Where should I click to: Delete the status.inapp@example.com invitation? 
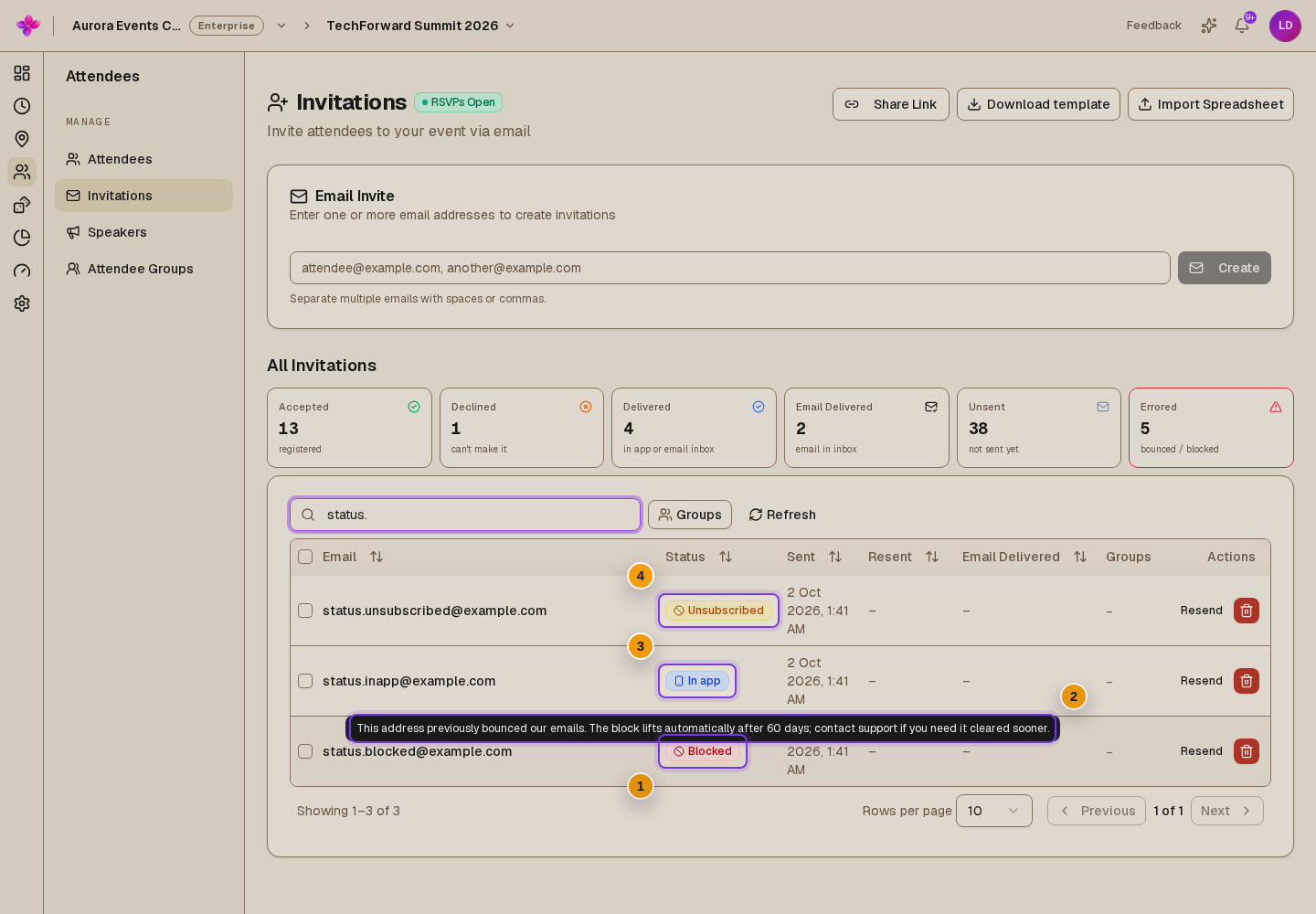(x=1247, y=681)
